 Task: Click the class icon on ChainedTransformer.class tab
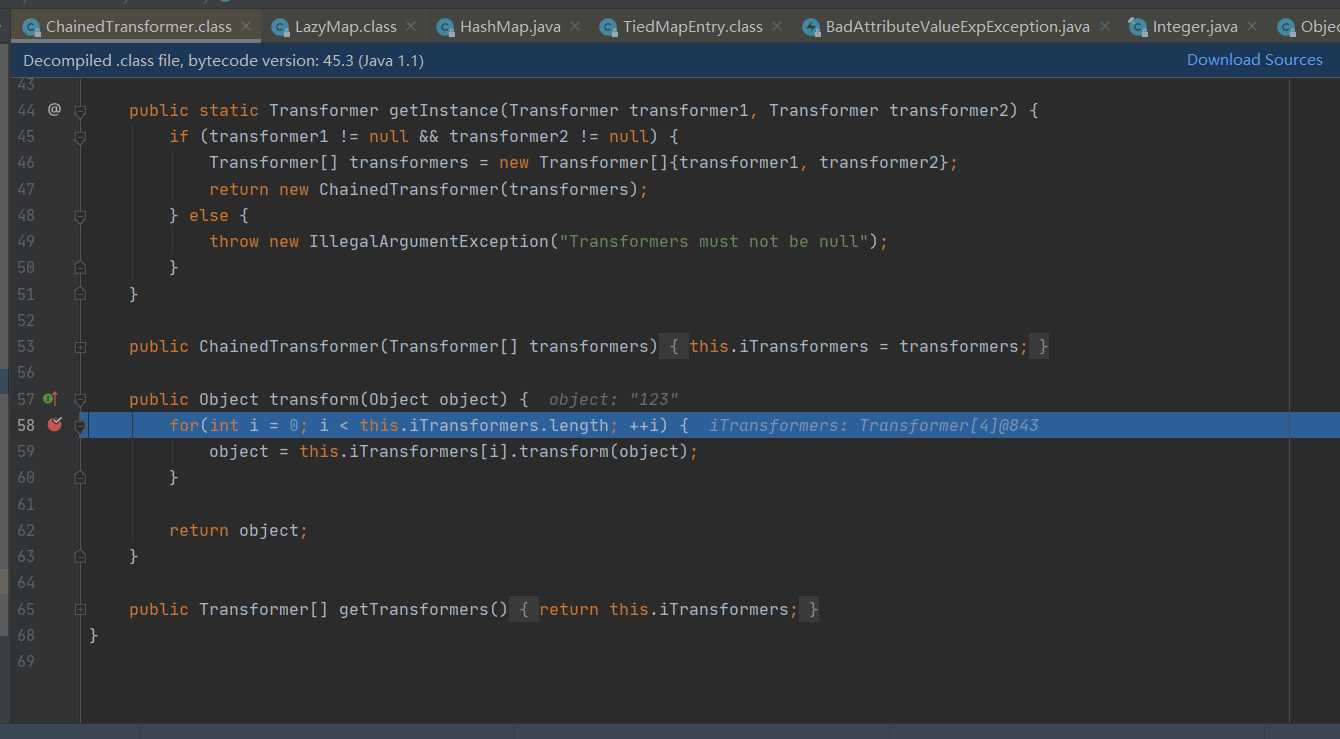[x=31, y=27]
